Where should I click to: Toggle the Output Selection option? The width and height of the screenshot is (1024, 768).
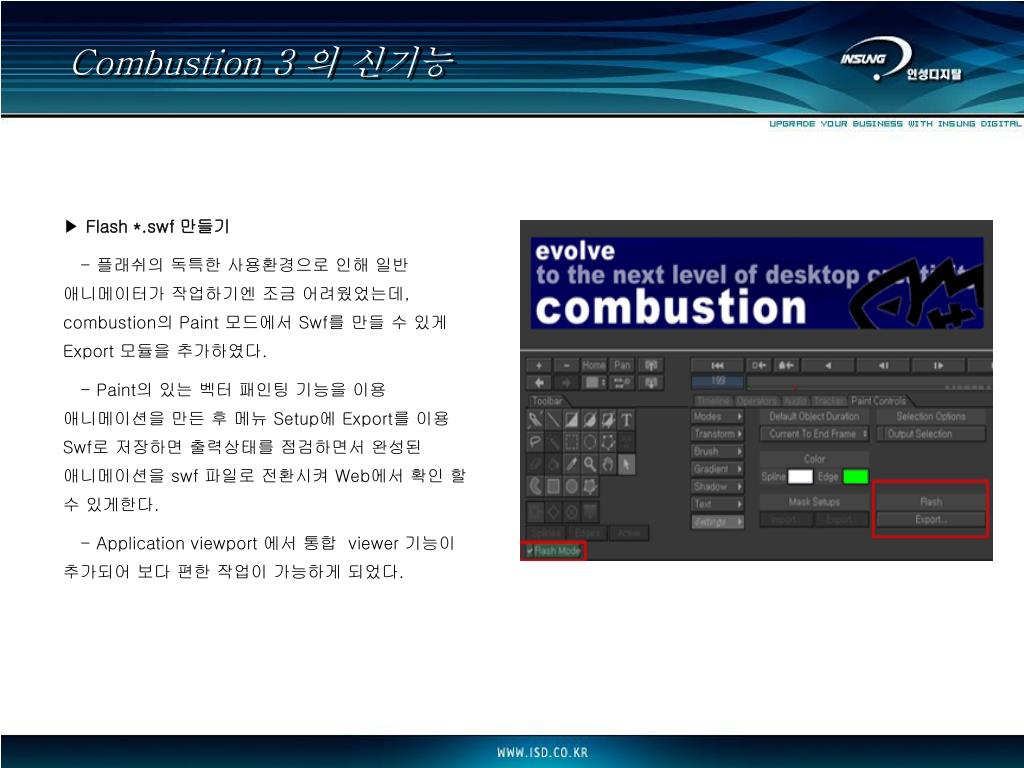(931, 434)
